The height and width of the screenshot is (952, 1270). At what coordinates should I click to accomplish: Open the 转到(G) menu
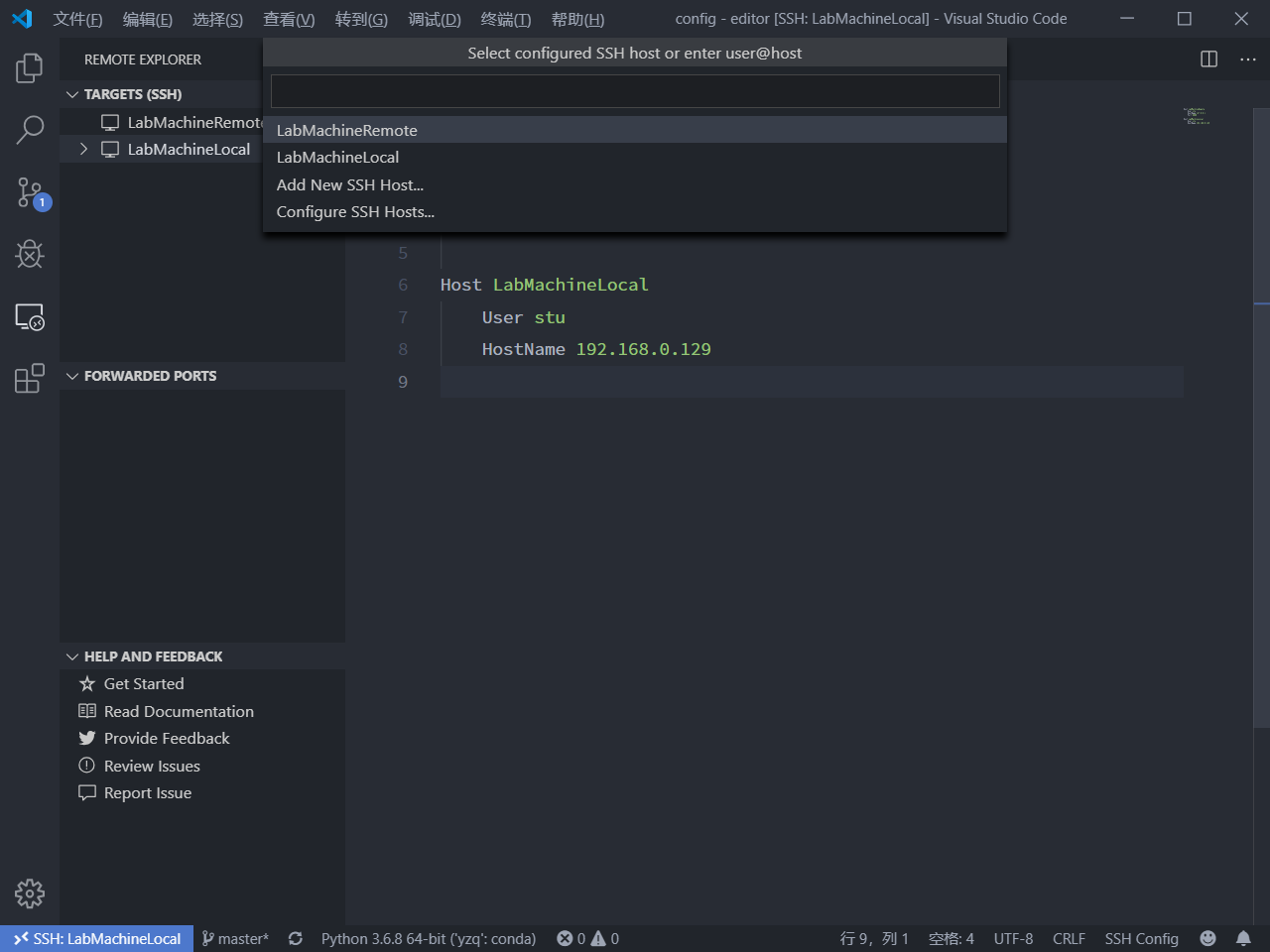tap(361, 19)
